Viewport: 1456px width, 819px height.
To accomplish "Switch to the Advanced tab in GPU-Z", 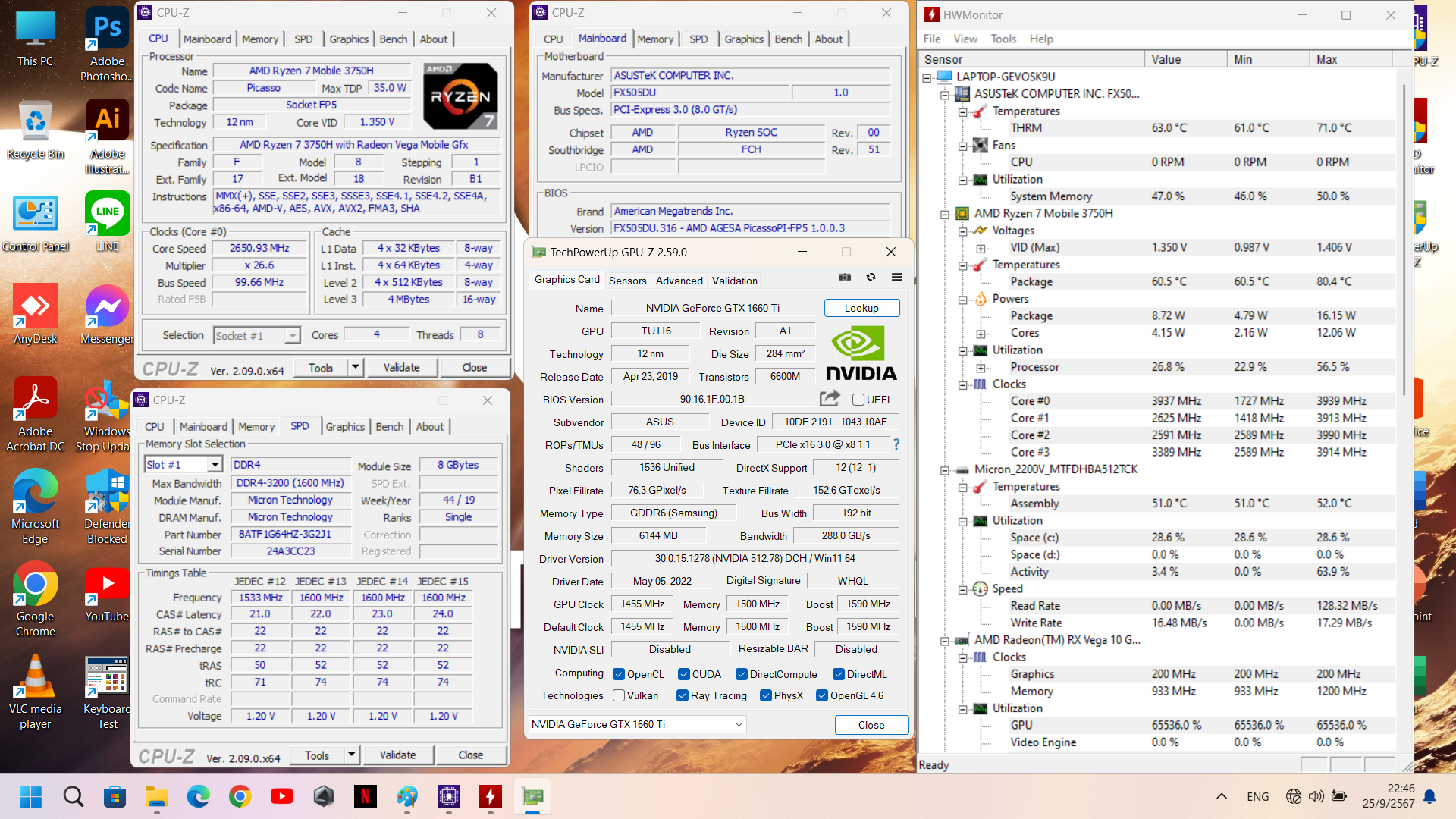I will [x=679, y=281].
